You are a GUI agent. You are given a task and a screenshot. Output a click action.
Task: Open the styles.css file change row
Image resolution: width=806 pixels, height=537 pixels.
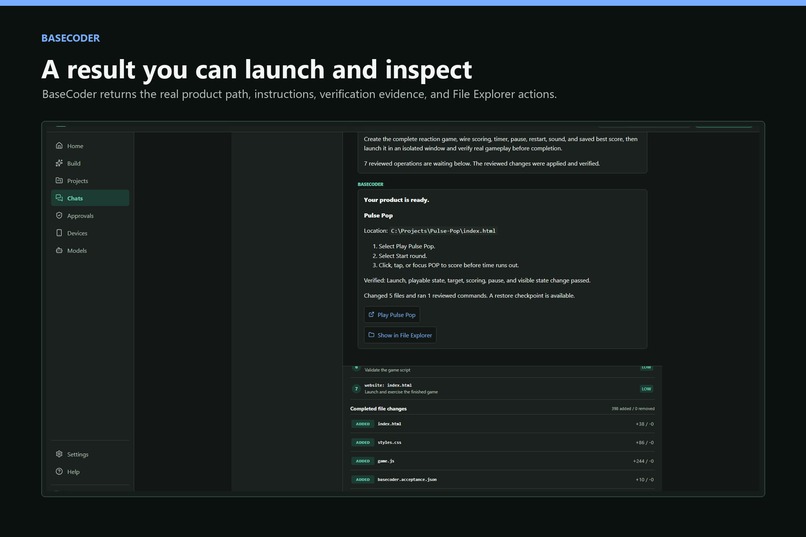tap(502, 442)
